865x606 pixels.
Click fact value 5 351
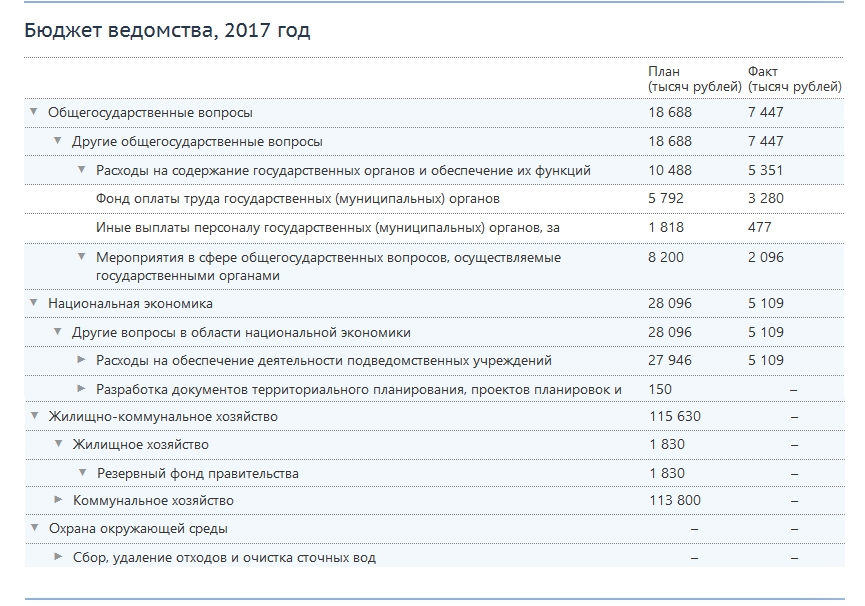tap(766, 170)
